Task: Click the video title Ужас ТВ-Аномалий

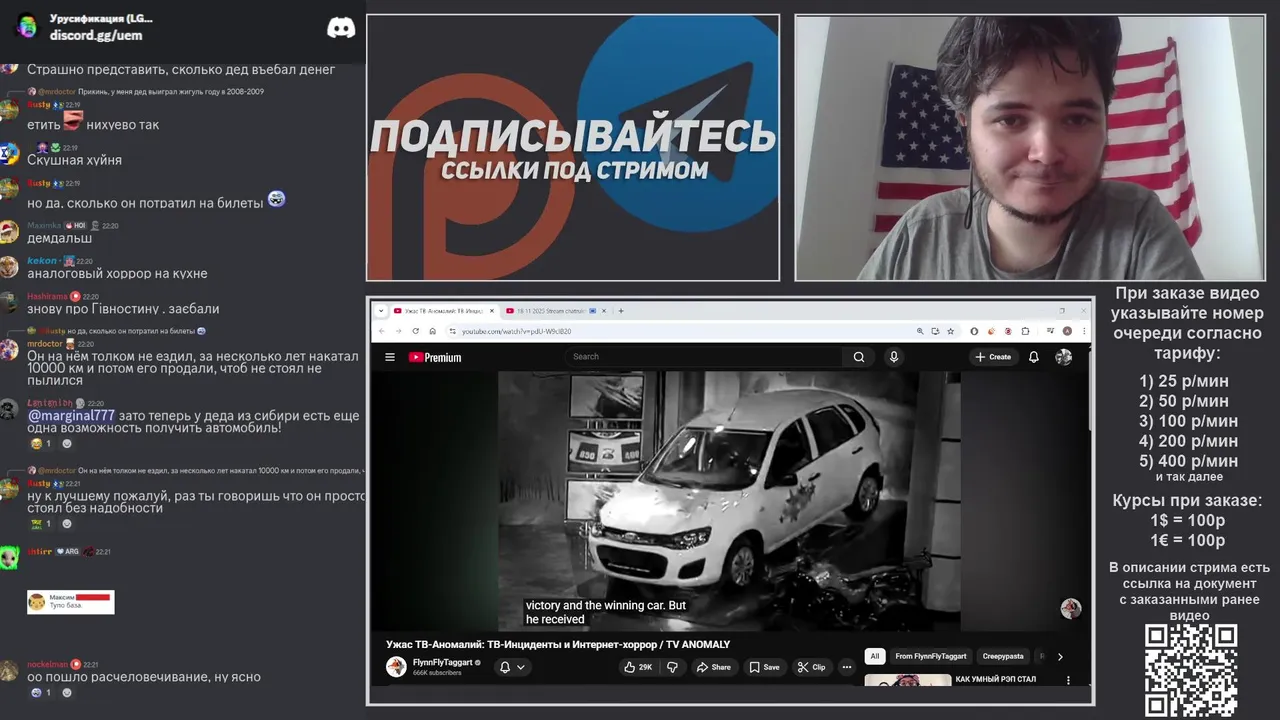Action: click(x=558, y=644)
